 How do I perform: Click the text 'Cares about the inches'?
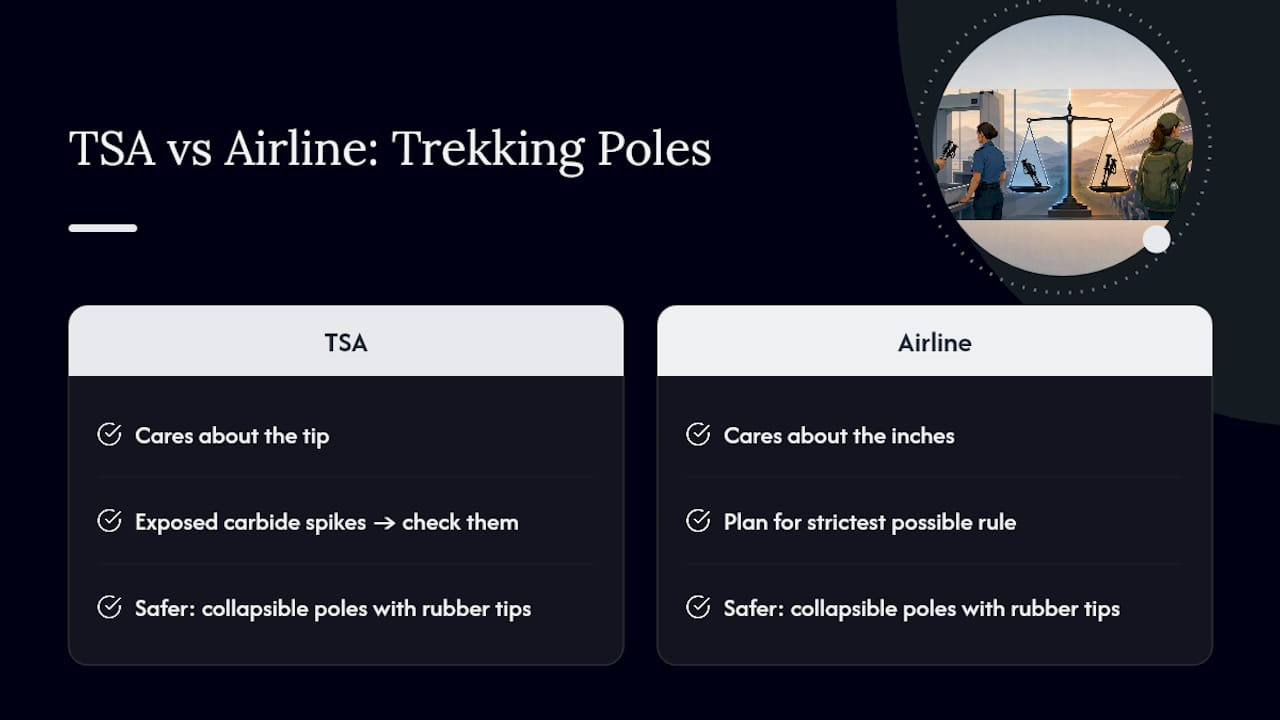pos(839,436)
